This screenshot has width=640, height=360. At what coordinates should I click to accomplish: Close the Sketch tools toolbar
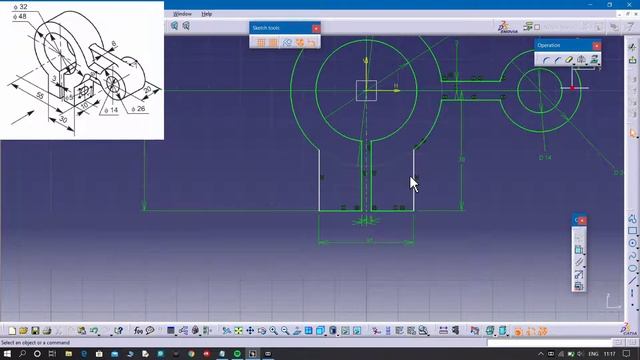(x=316, y=28)
